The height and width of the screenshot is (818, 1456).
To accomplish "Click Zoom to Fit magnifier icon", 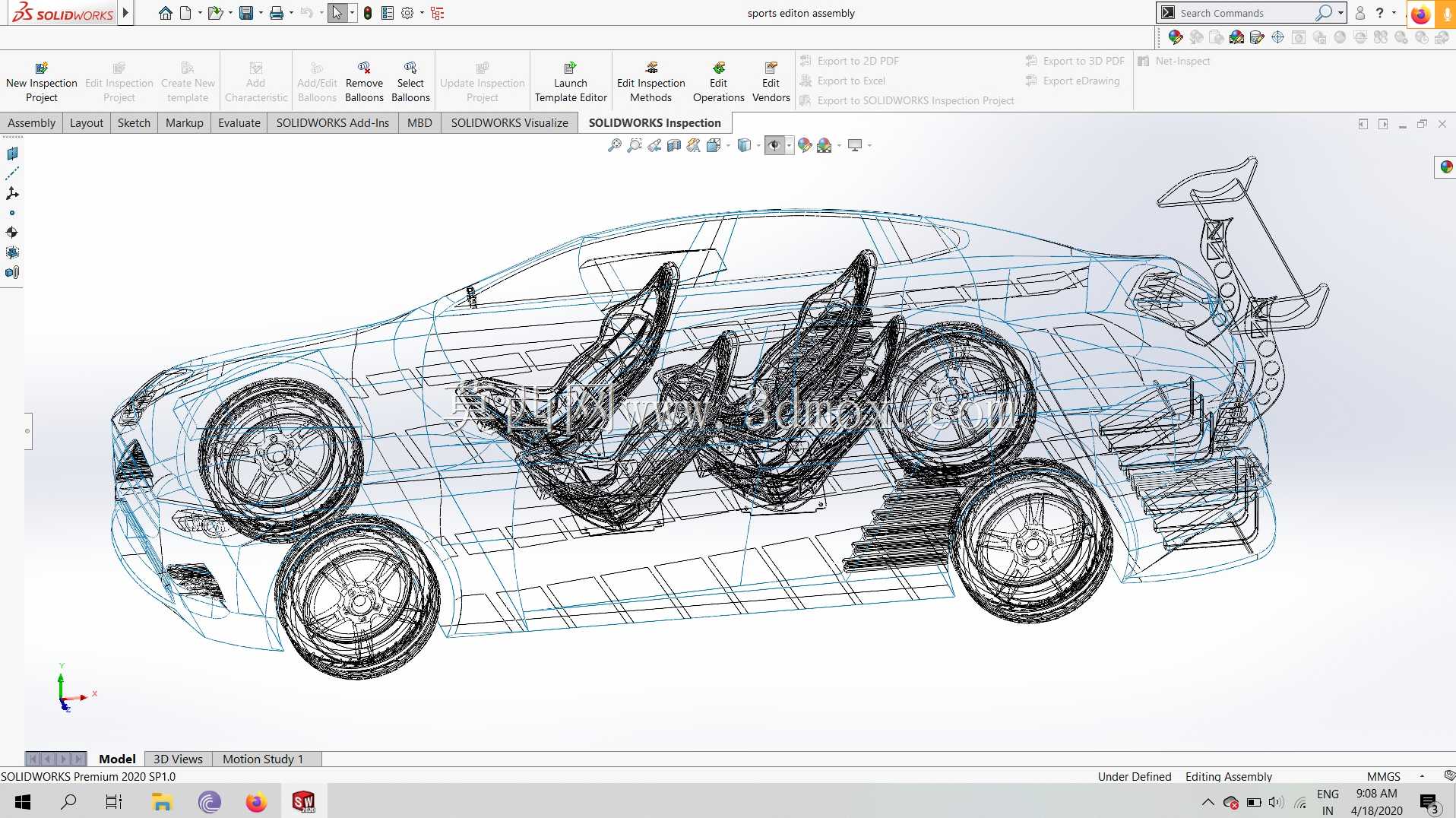I will click(x=615, y=145).
